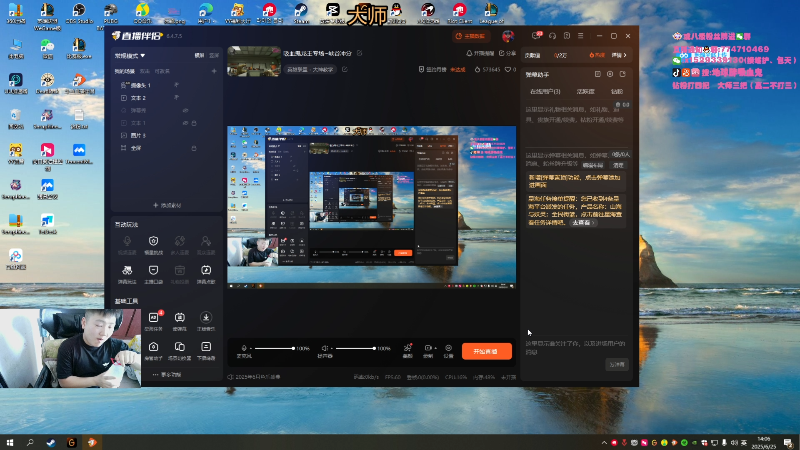Mute the speaker icon in bottom bar

pos(324,348)
